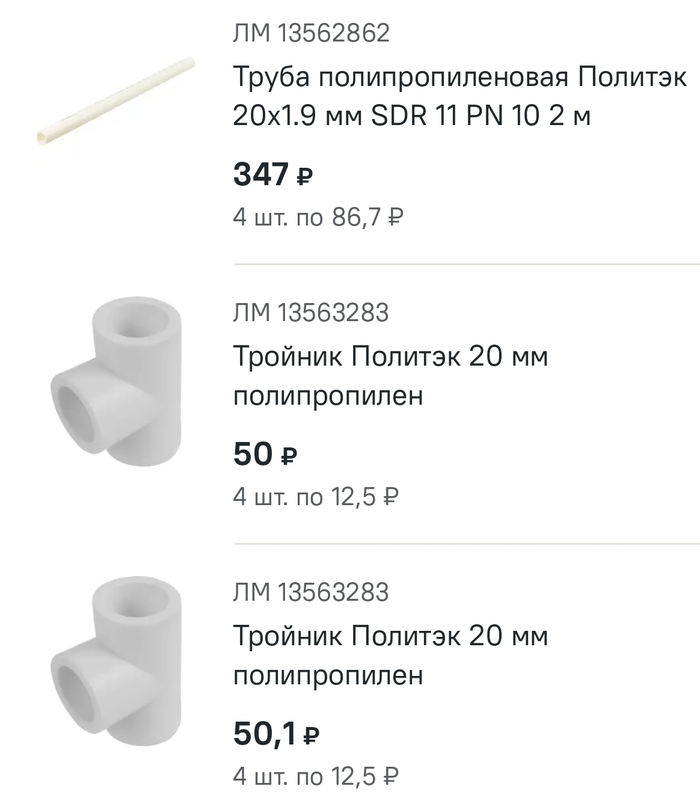
Task: Click '4 шт. по 12,5 ₽' under the 50,1 ₽ price
Action: pyautogui.click(x=316, y=775)
